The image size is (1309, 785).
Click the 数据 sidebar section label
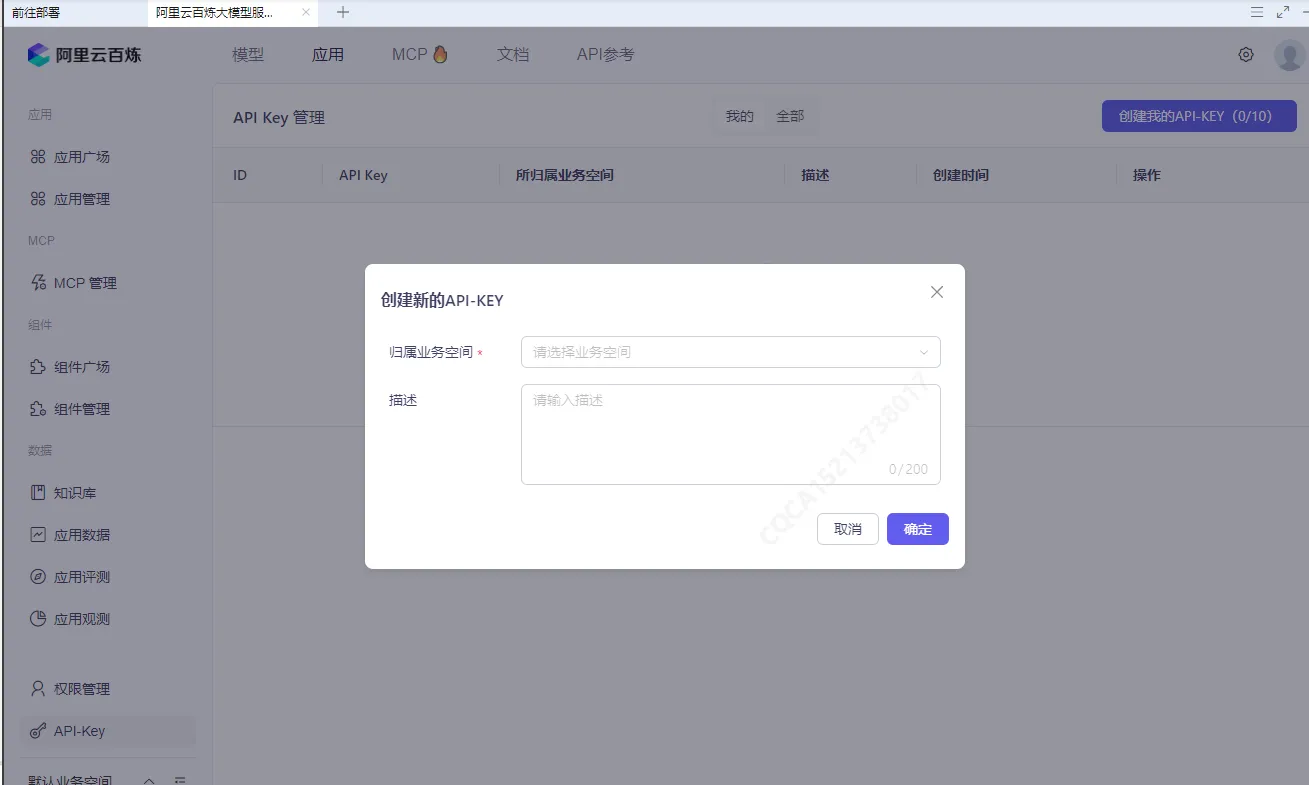pyautogui.click(x=40, y=451)
